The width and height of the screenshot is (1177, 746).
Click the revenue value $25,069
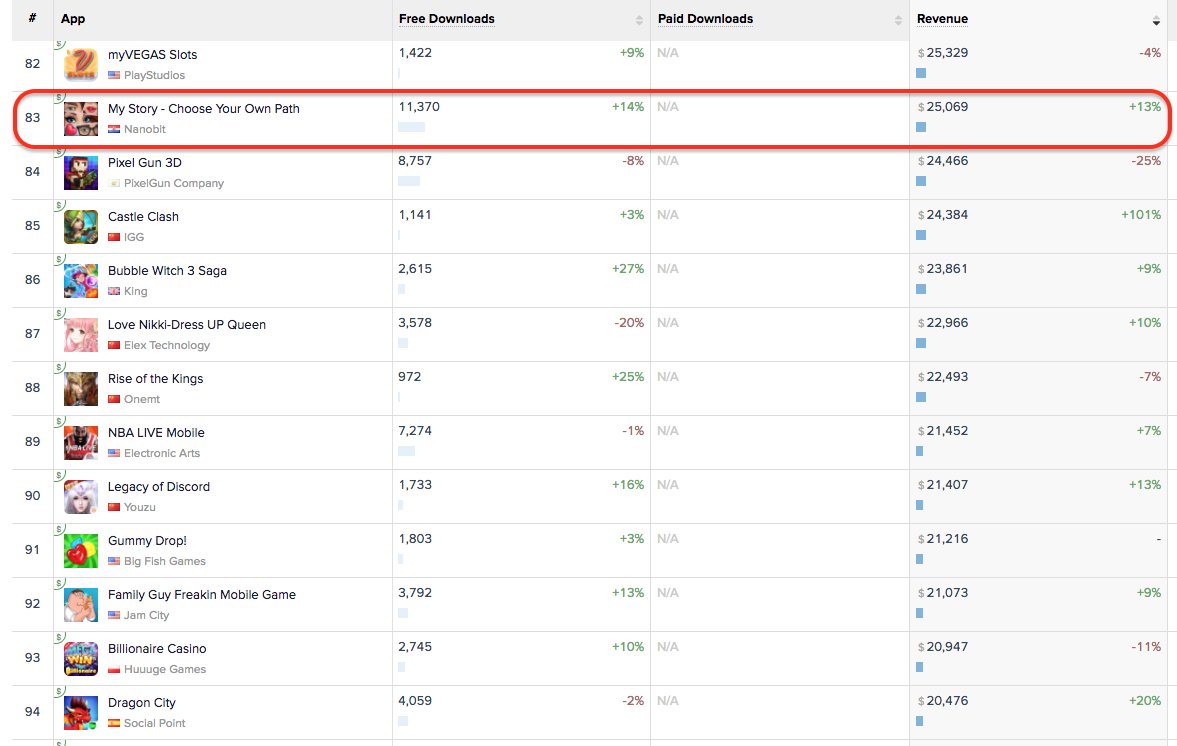click(943, 107)
